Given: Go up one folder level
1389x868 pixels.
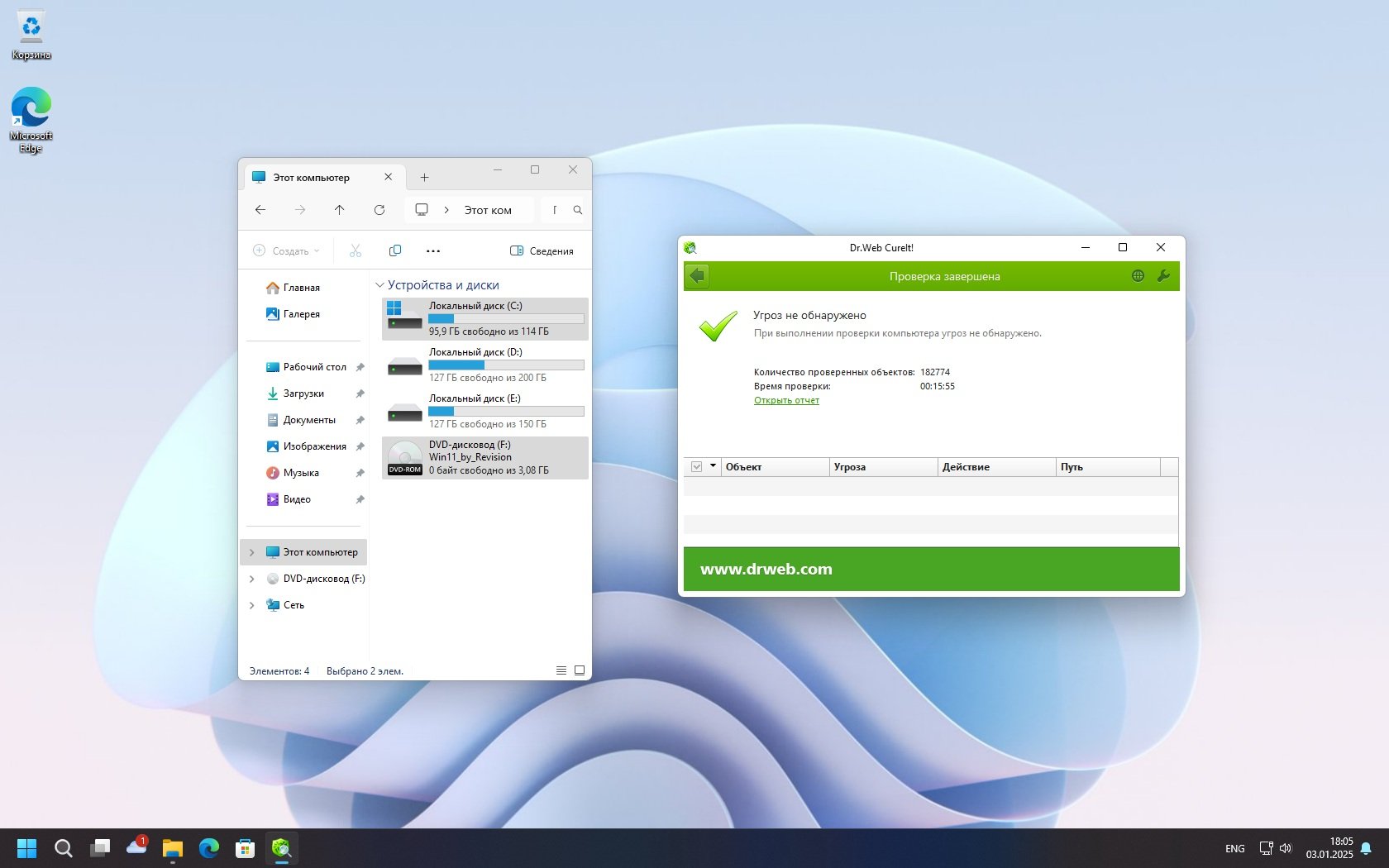Looking at the screenshot, I should pyautogui.click(x=340, y=210).
